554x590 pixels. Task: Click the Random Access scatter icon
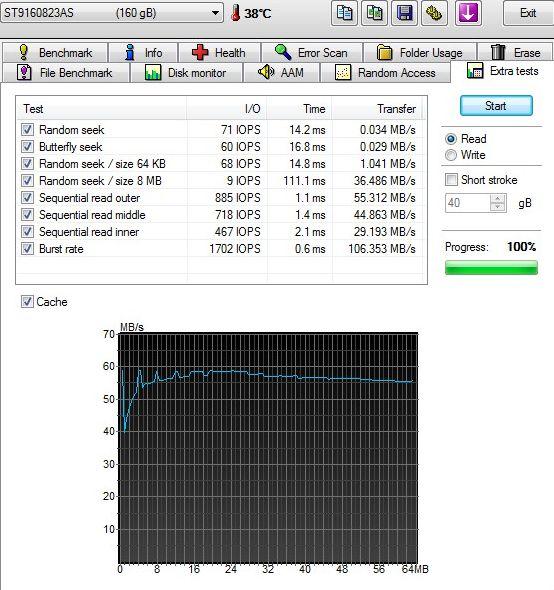click(343, 72)
